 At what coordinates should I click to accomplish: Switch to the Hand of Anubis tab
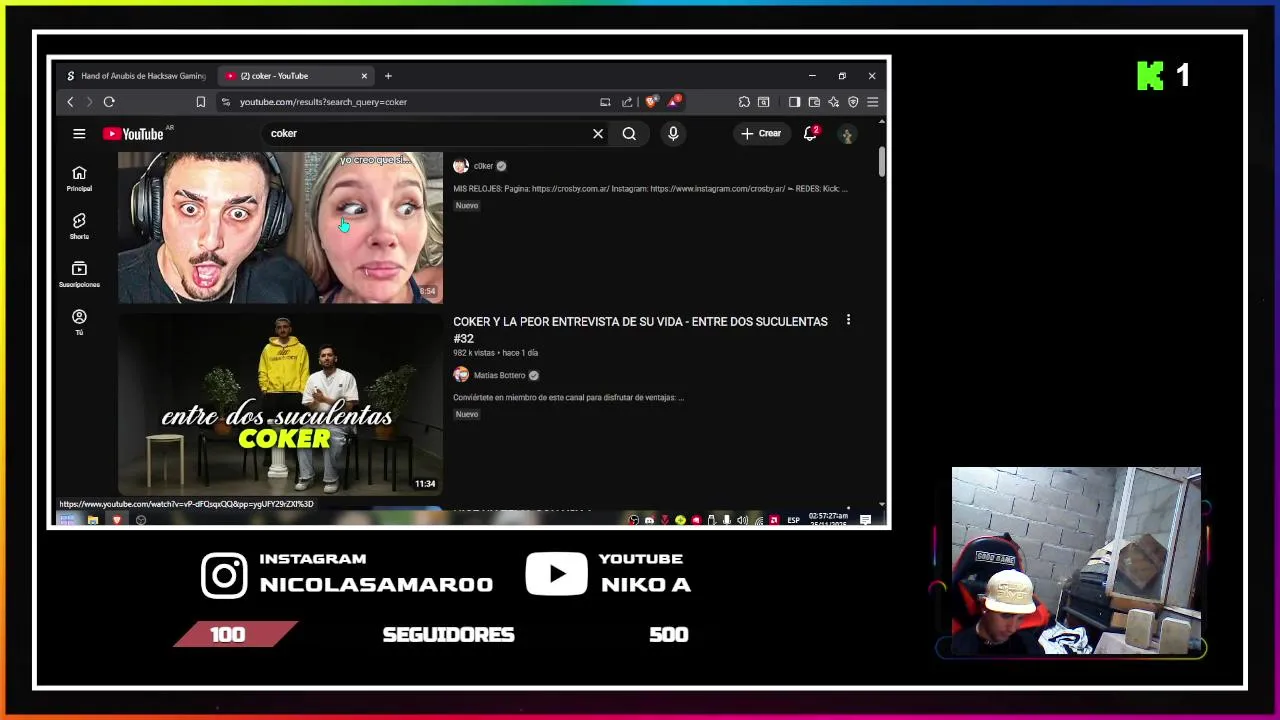click(x=136, y=76)
